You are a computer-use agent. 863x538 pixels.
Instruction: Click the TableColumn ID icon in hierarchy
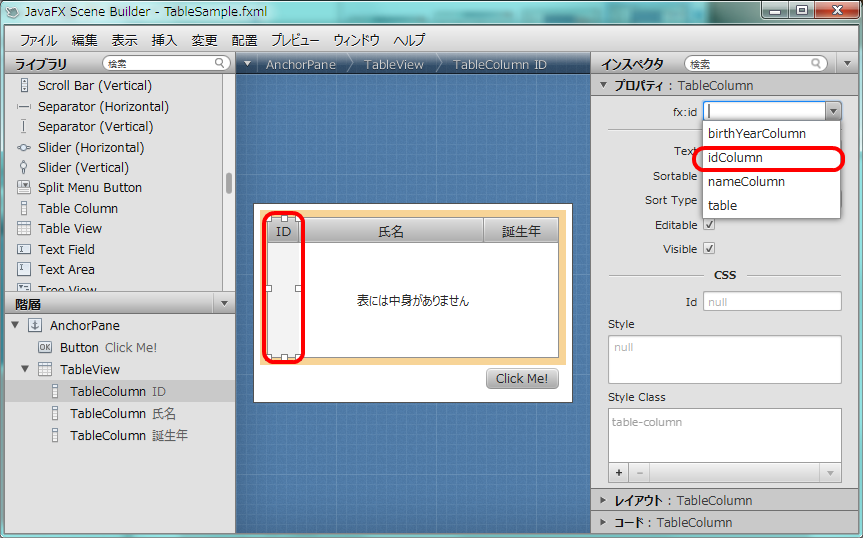coord(54,391)
